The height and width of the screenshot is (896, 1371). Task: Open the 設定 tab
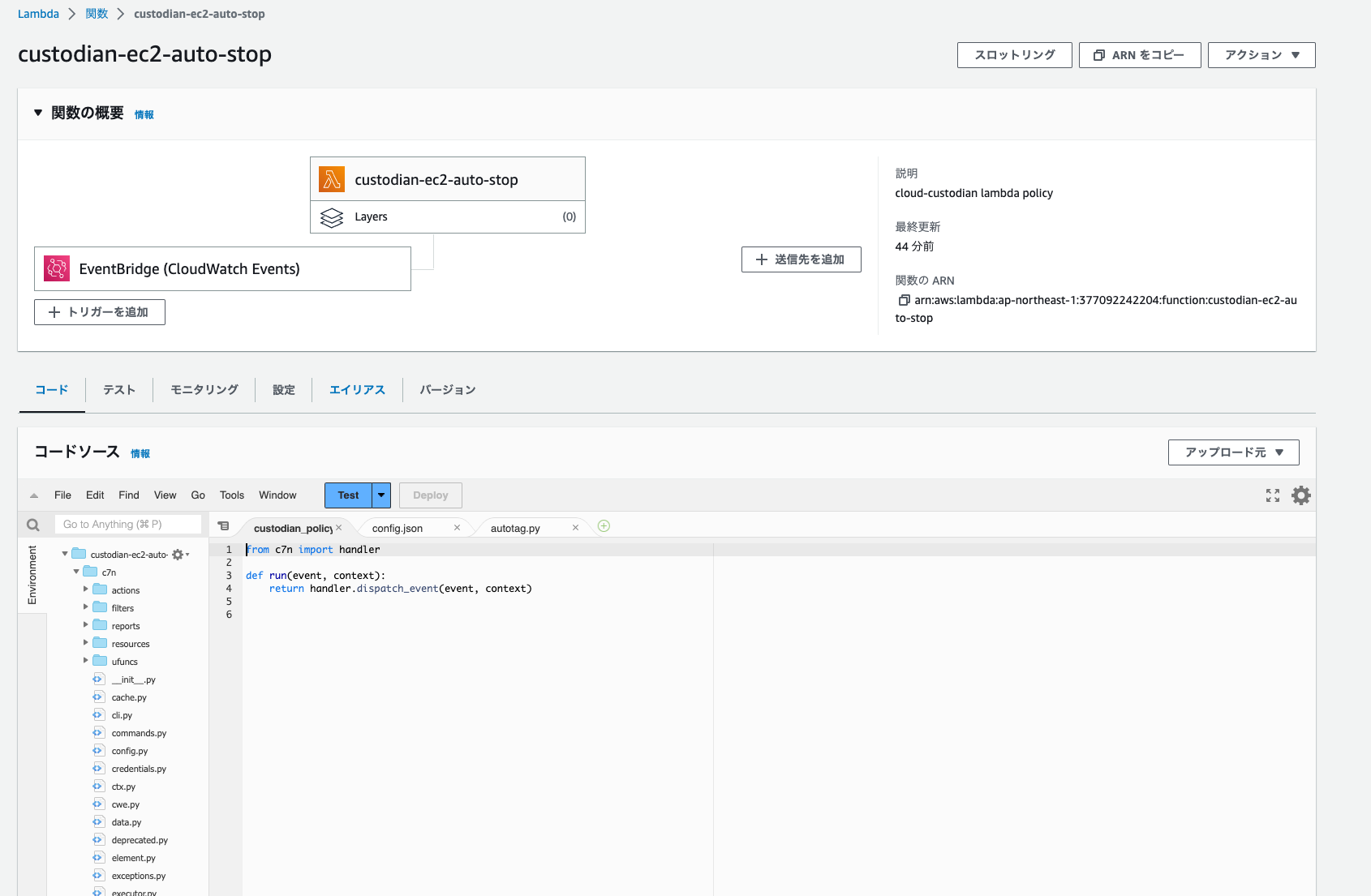284,390
